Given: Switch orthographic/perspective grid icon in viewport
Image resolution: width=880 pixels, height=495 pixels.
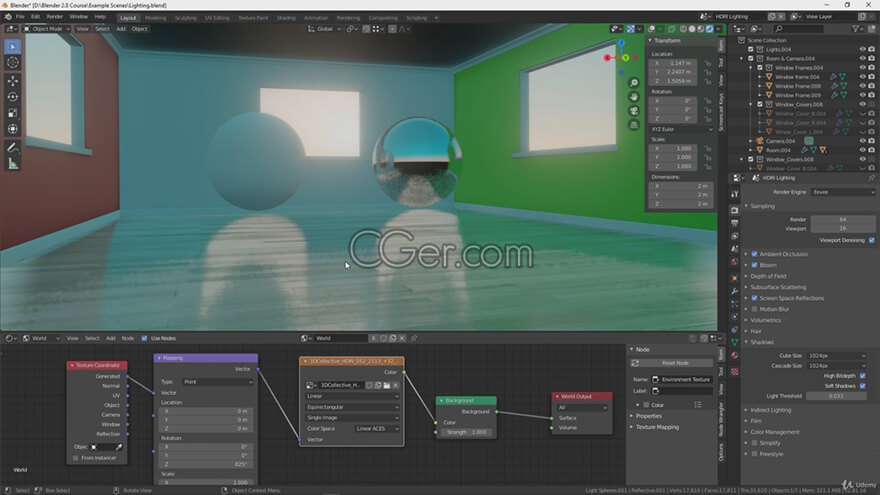Looking at the screenshot, I should coord(634,125).
